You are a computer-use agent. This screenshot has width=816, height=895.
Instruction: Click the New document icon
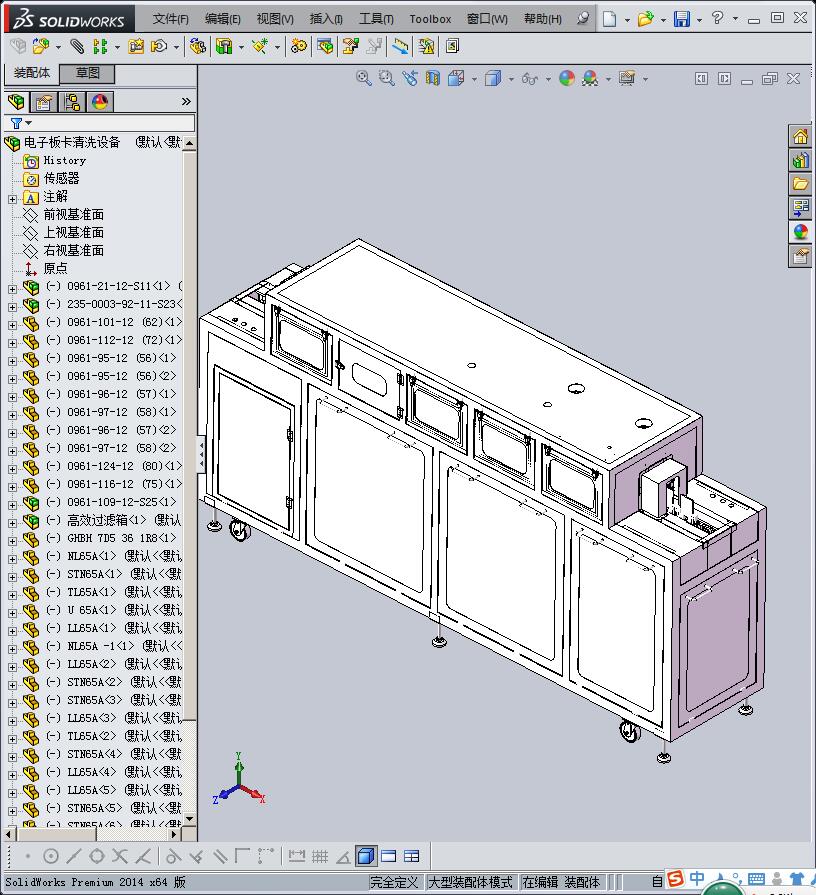coord(609,19)
